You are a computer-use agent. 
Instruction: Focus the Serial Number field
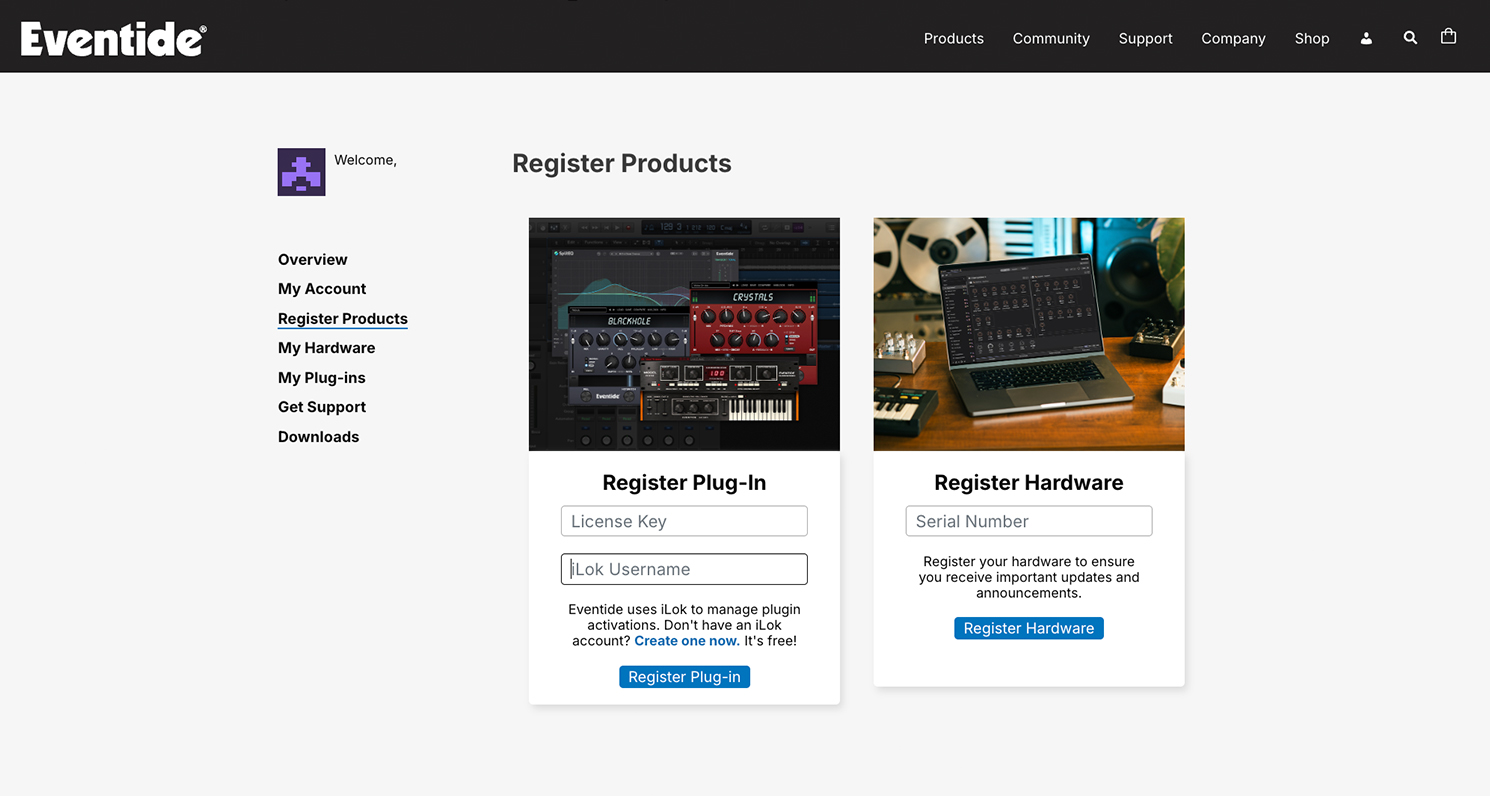[x=1028, y=521]
